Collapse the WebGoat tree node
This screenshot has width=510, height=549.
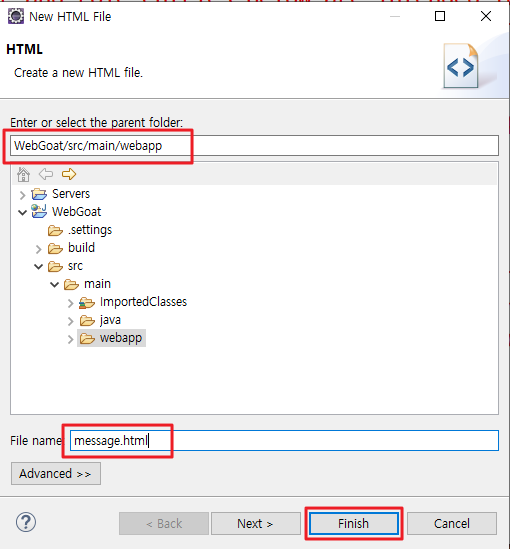22,212
